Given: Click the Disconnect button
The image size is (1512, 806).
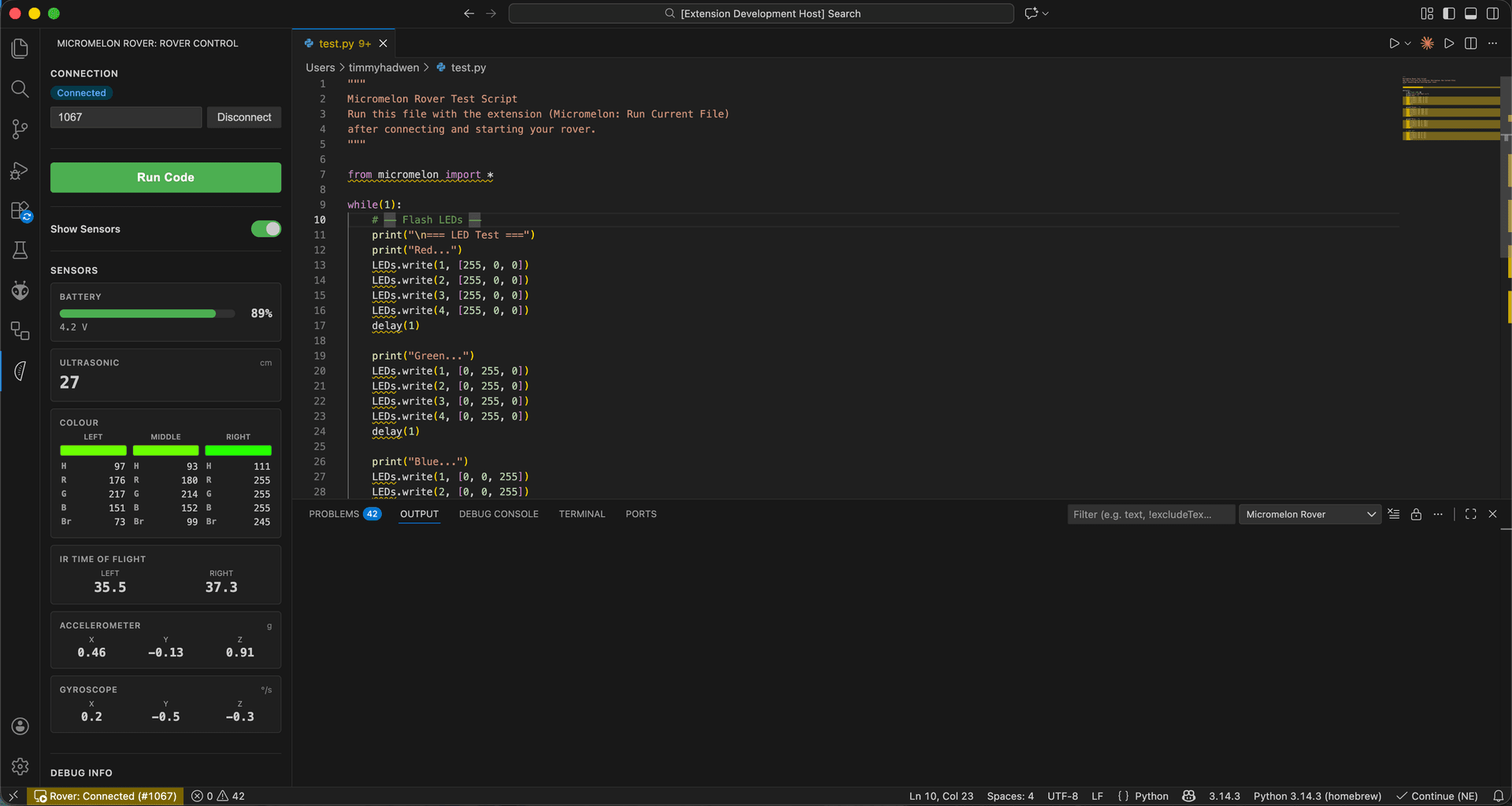Looking at the screenshot, I should click(x=243, y=116).
